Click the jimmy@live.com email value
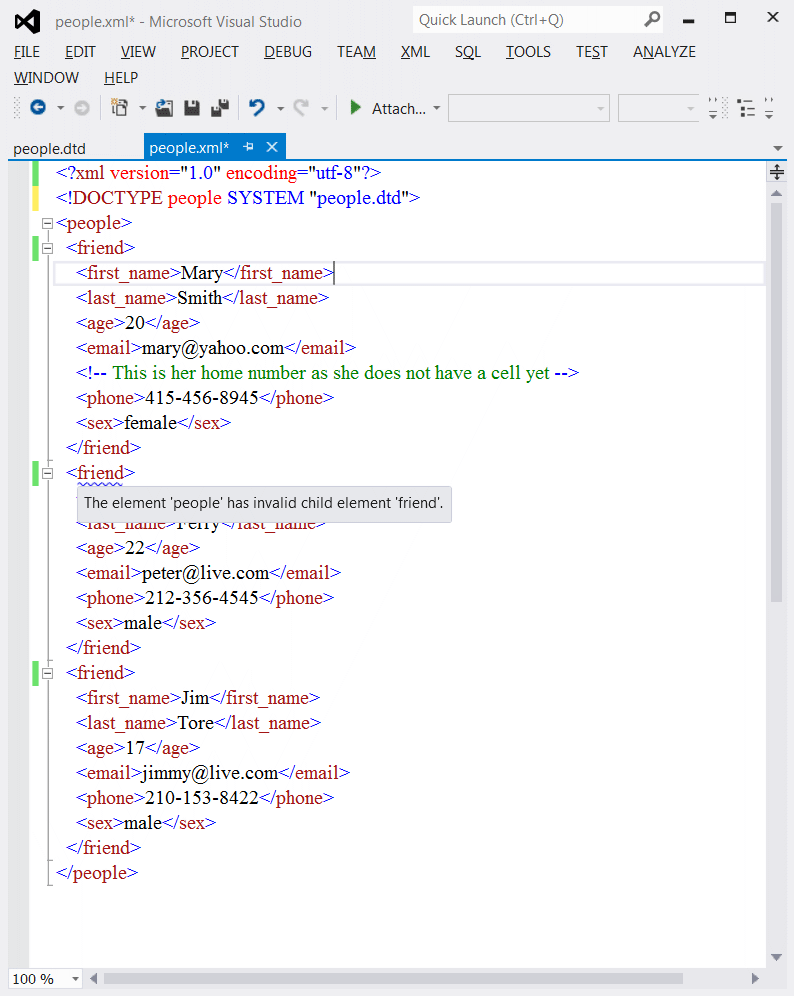The width and height of the screenshot is (794, 996). tap(210, 773)
